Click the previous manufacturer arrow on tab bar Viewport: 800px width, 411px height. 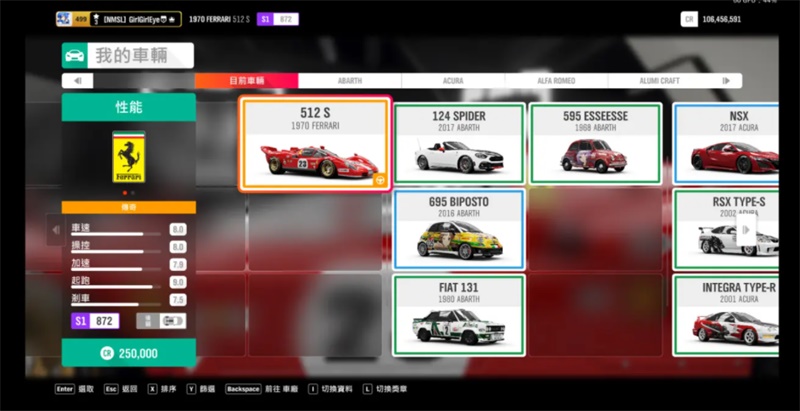click(78, 81)
